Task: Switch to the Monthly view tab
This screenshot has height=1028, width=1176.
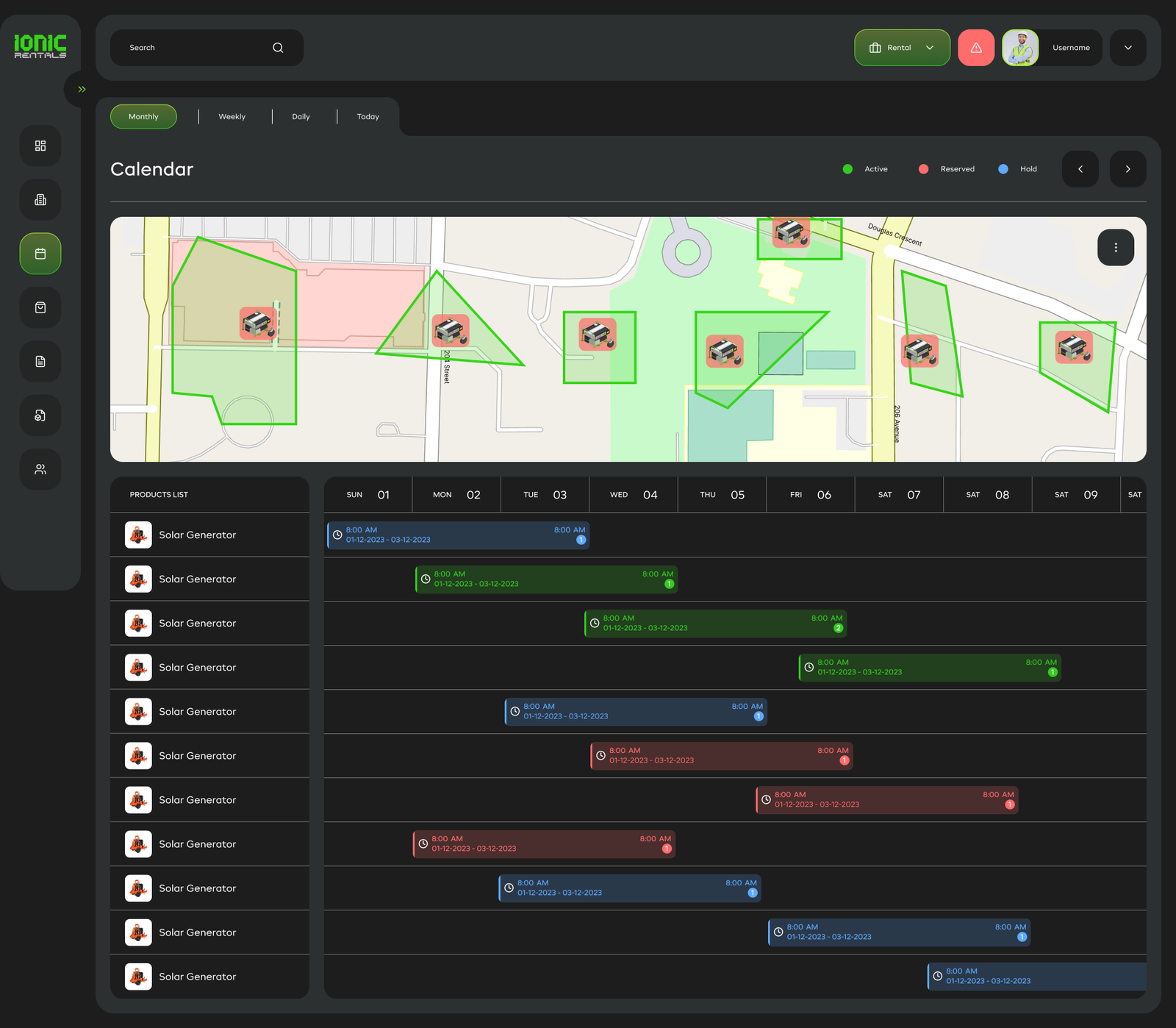Action: coord(143,116)
